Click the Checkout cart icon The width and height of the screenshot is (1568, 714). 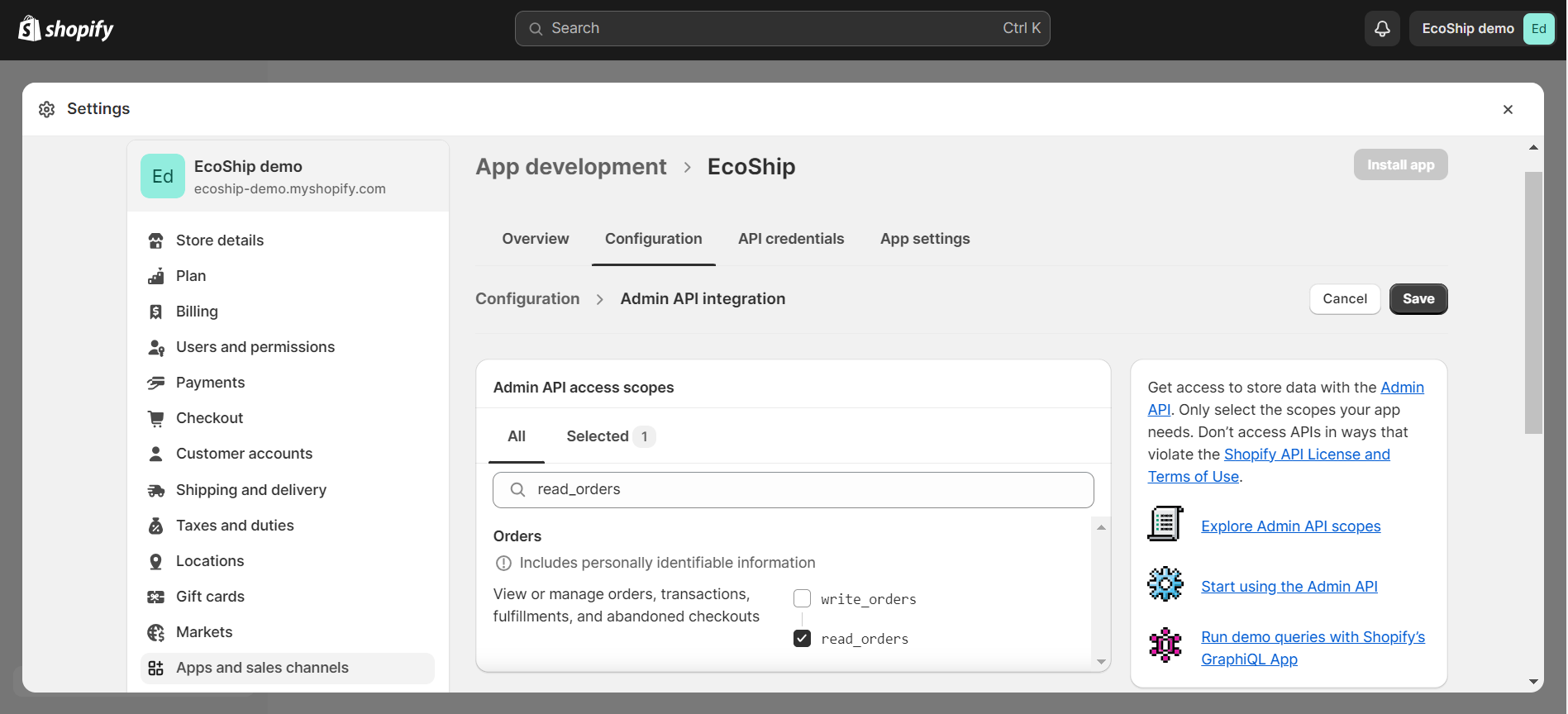tap(155, 418)
